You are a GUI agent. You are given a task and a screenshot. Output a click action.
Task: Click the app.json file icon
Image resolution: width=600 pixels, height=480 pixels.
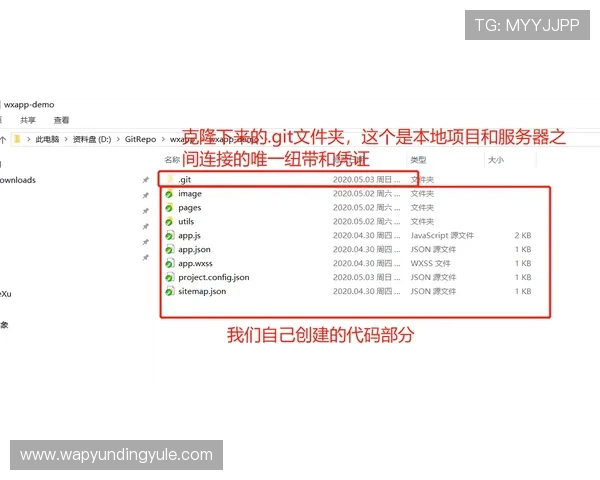(169, 250)
